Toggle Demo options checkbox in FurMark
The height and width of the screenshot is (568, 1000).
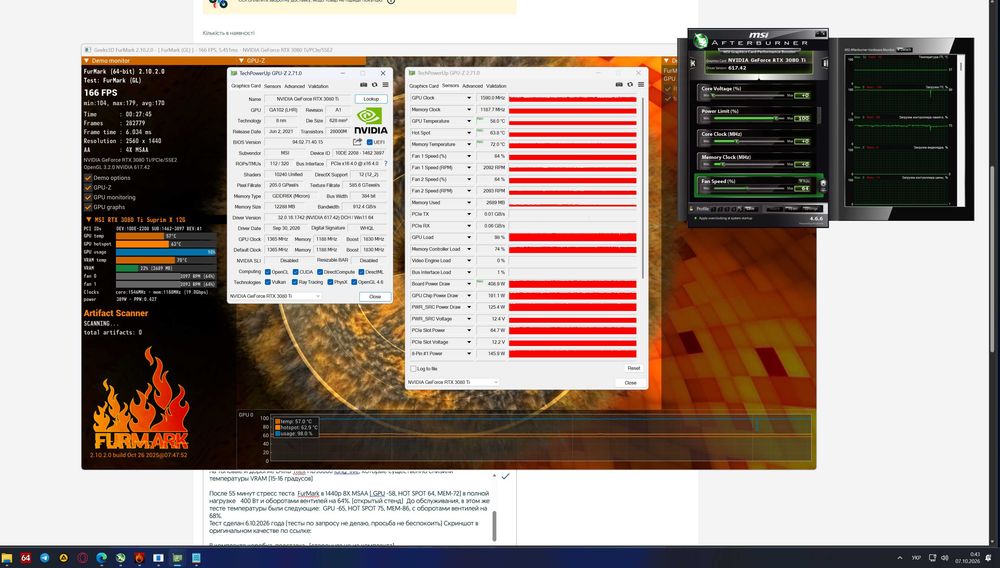point(88,178)
